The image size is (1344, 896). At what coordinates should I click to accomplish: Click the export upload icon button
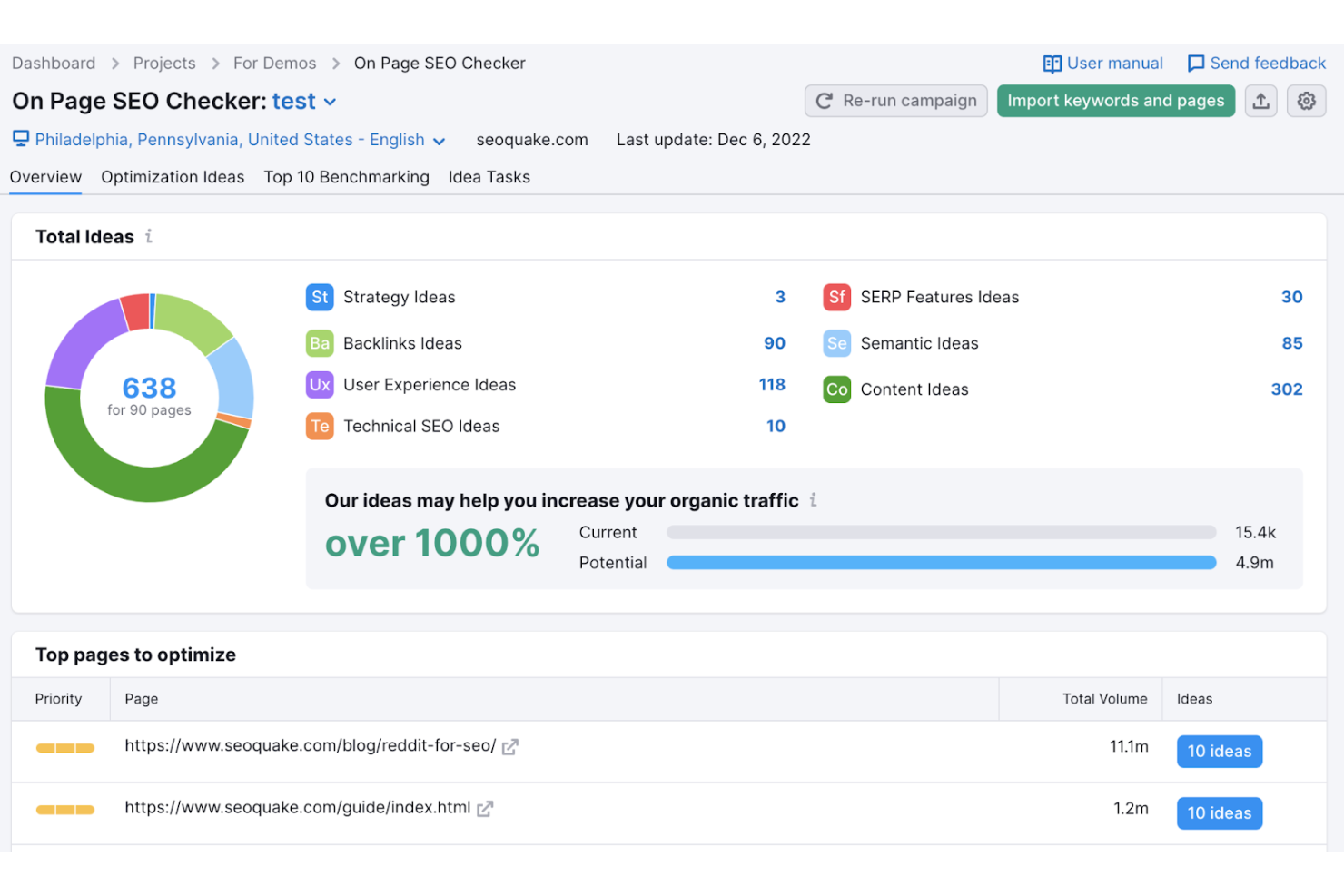click(x=1260, y=101)
